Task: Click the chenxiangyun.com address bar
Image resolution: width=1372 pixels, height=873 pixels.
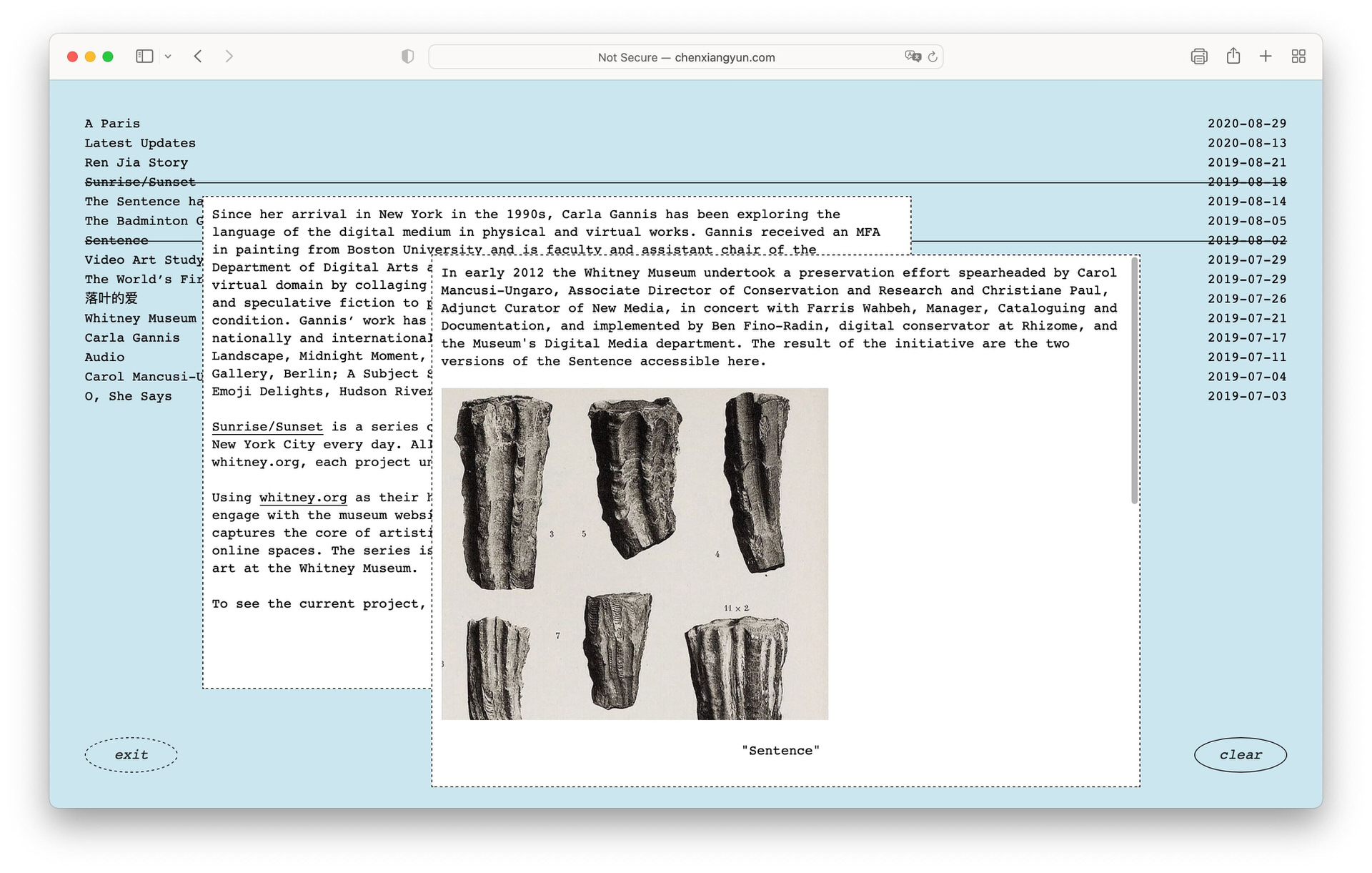Action: [686, 57]
